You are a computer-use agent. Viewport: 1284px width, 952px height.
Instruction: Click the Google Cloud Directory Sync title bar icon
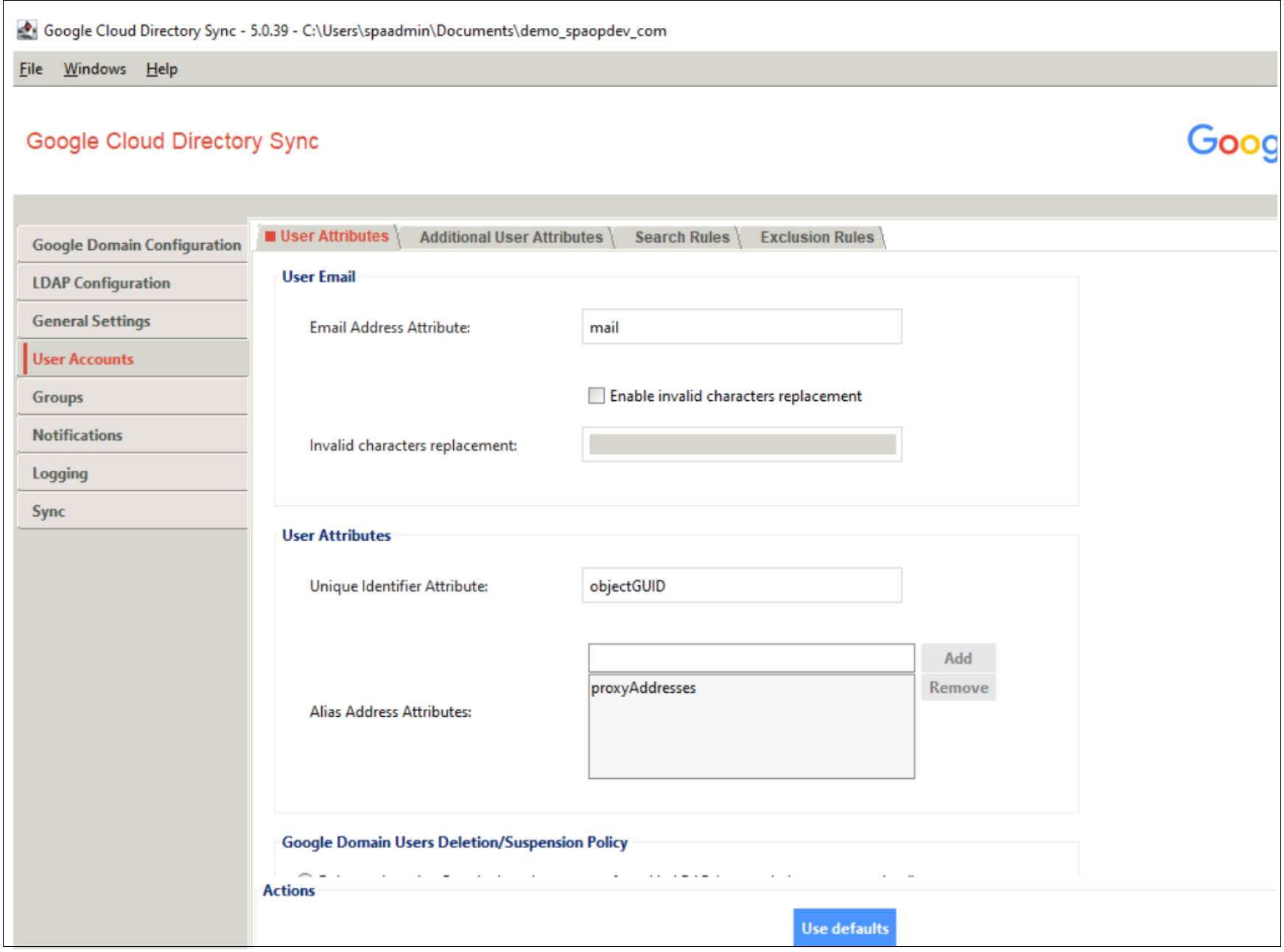coord(27,30)
